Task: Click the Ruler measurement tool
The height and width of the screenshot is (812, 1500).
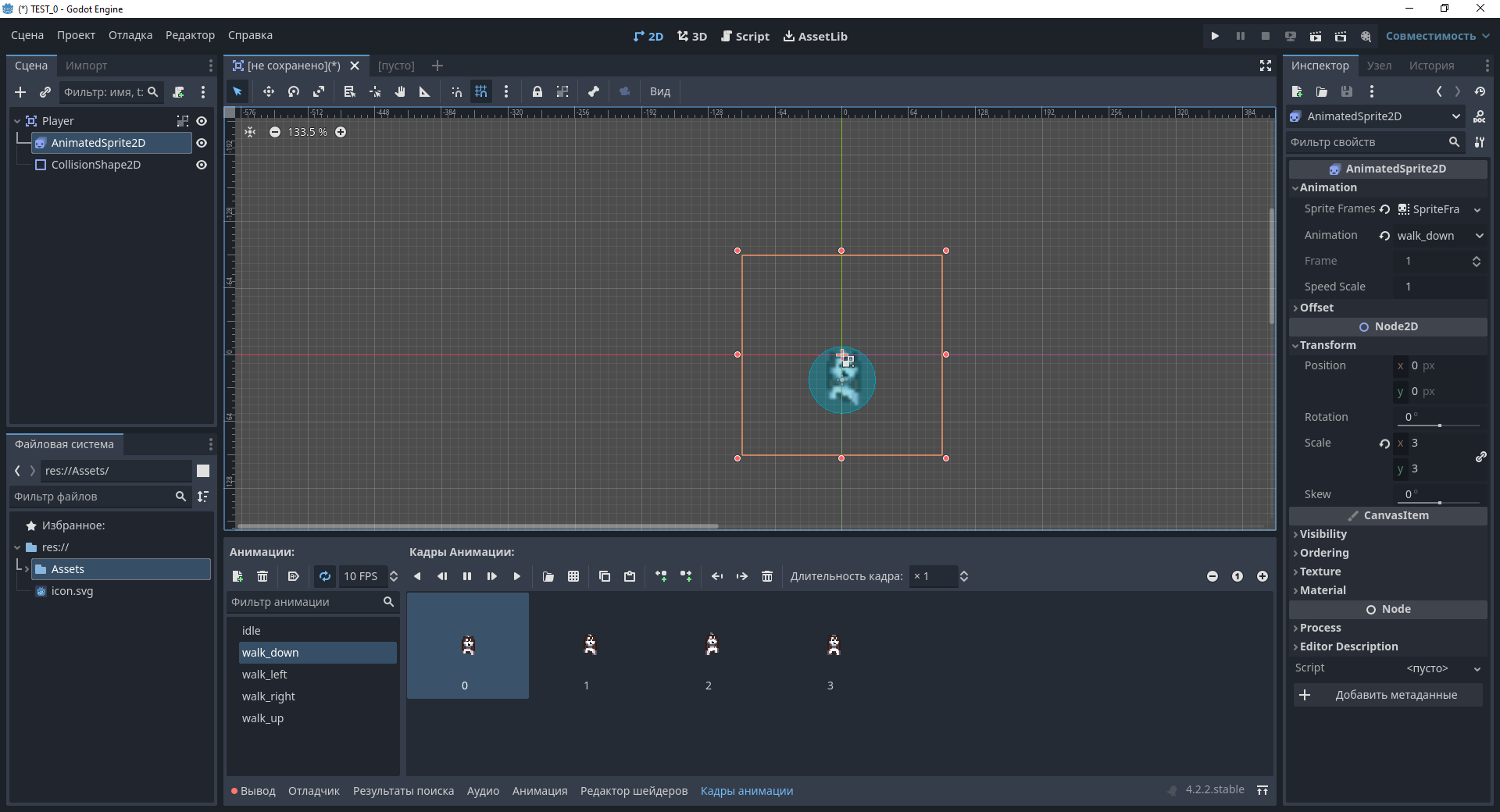Action: point(425,91)
